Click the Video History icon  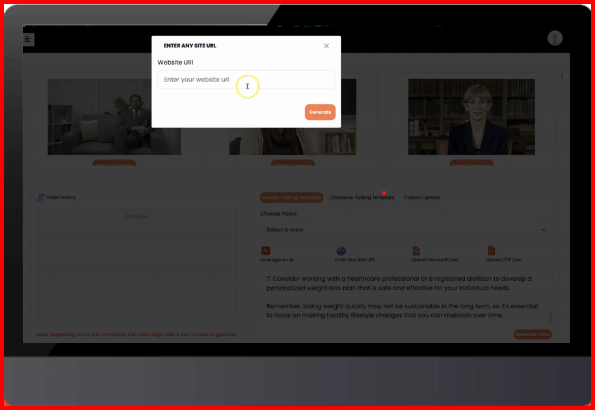tap(41, 197)
